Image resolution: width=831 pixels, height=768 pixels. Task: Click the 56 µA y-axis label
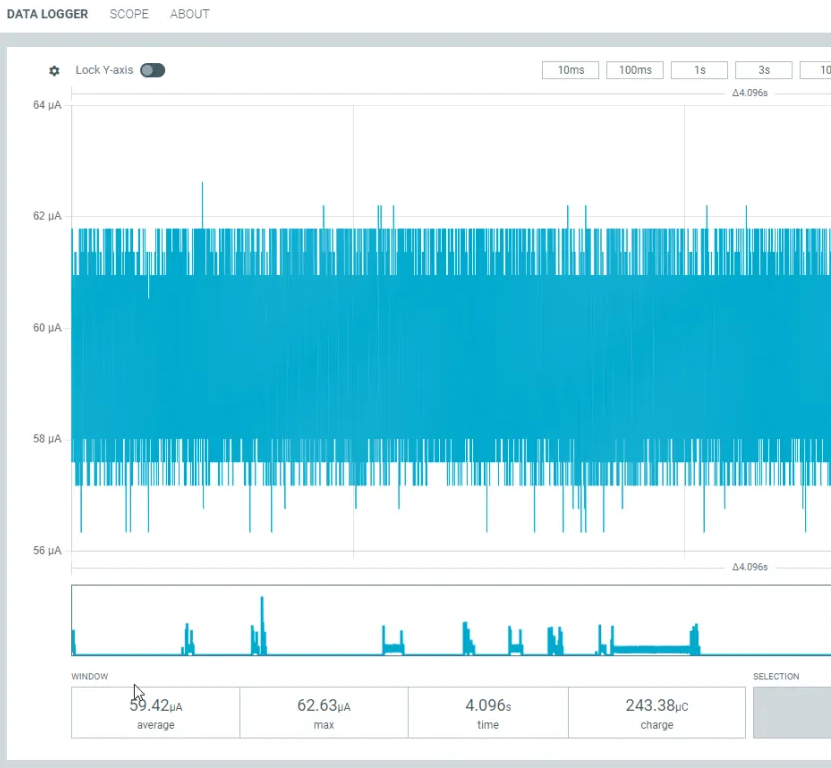[47, 550]
